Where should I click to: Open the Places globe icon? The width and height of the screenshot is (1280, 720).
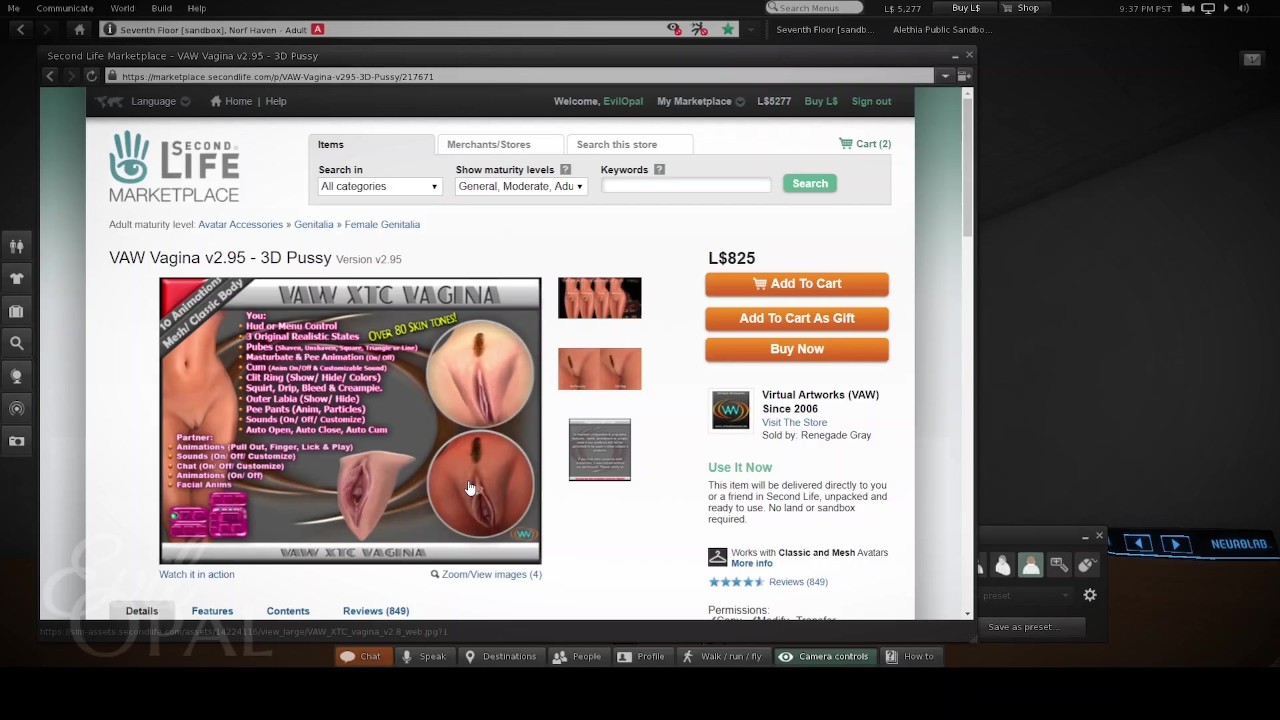click(16, 376)
